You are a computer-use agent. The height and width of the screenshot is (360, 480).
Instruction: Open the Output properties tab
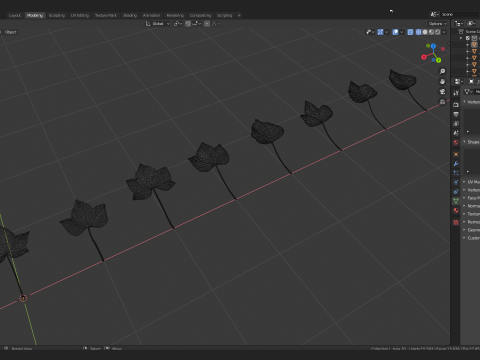(x=456, y=114)
